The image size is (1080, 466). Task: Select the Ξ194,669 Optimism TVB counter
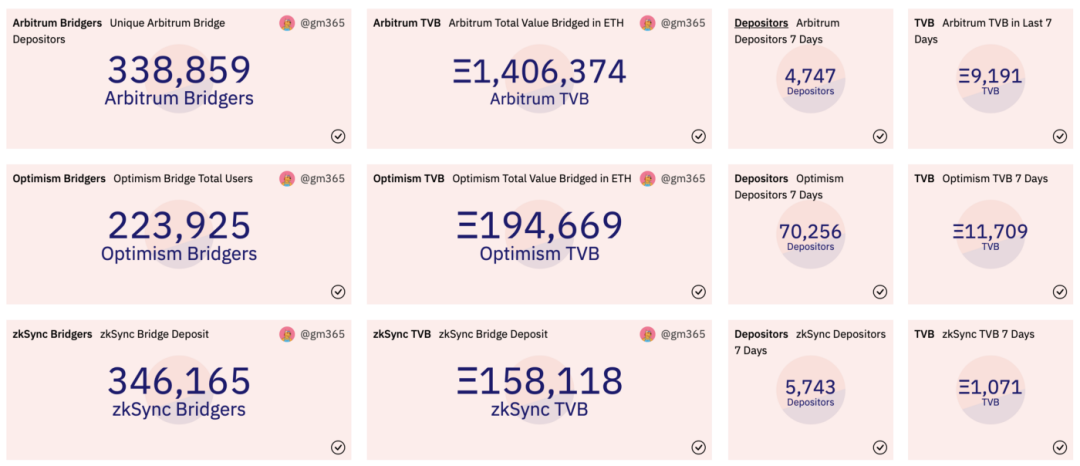tap(539, 235)
